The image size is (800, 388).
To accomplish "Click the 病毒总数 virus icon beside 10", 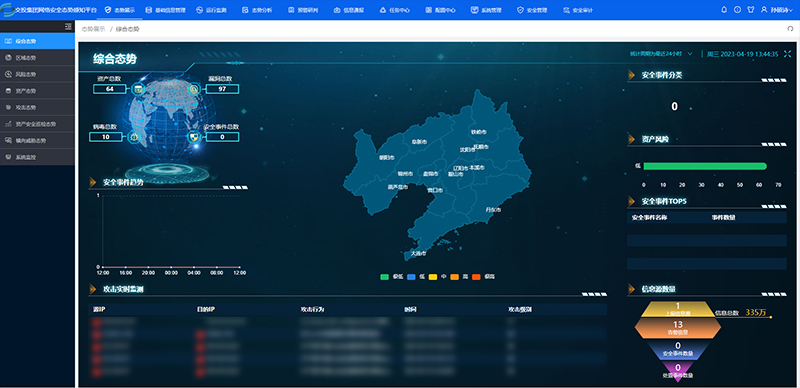I will click(133, 136).
